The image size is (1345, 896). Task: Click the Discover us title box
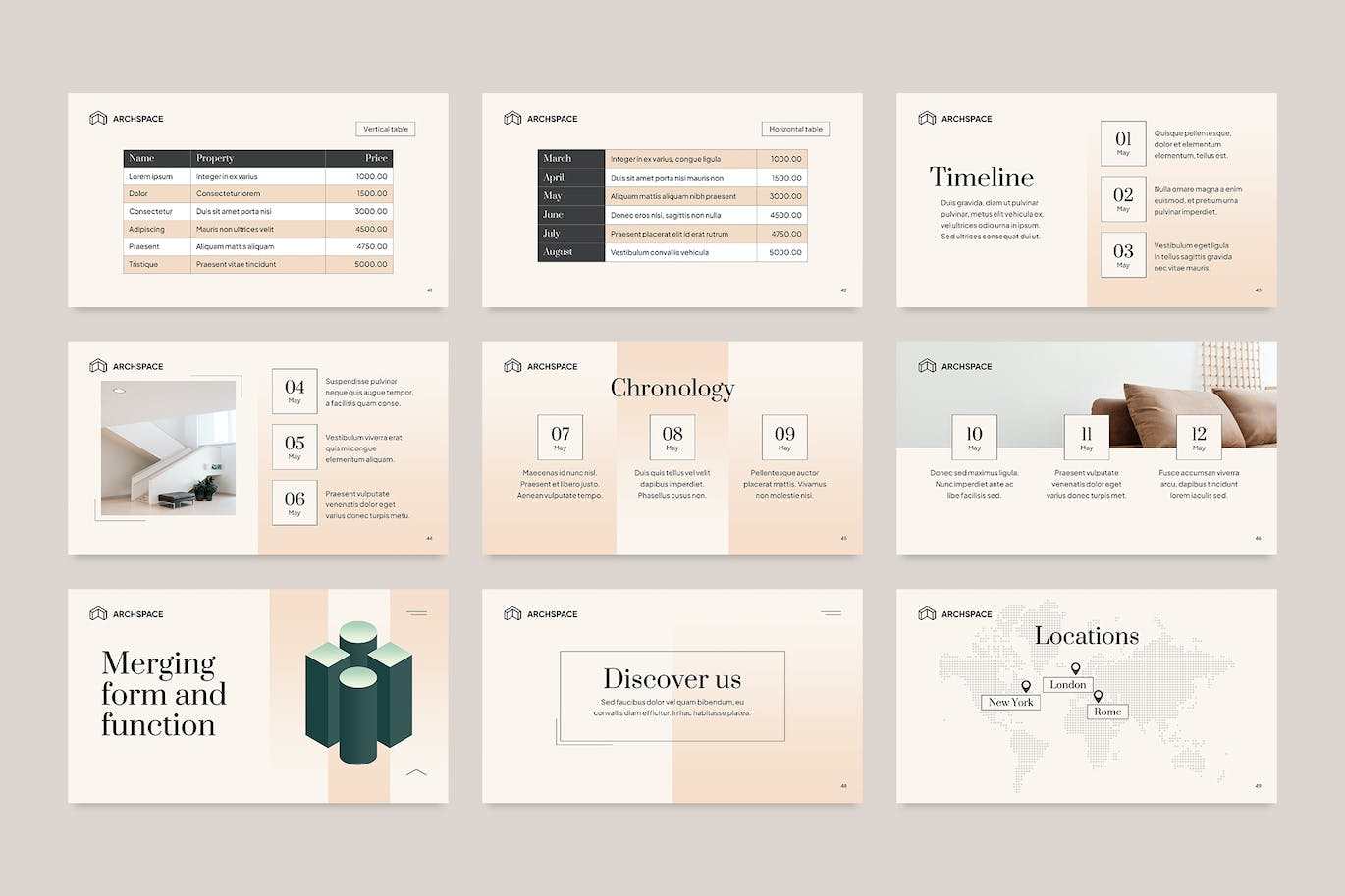672,696
